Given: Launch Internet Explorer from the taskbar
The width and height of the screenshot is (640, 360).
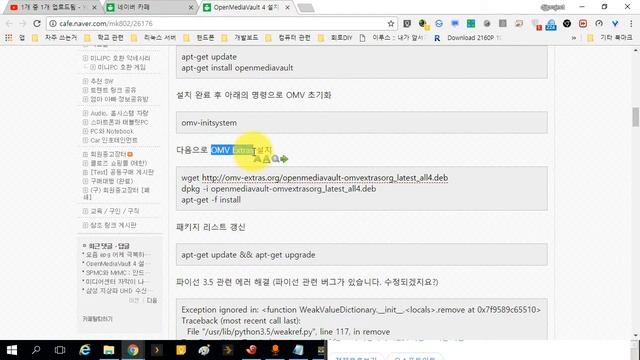Looking at the screenshot, I should pos(84,350).
